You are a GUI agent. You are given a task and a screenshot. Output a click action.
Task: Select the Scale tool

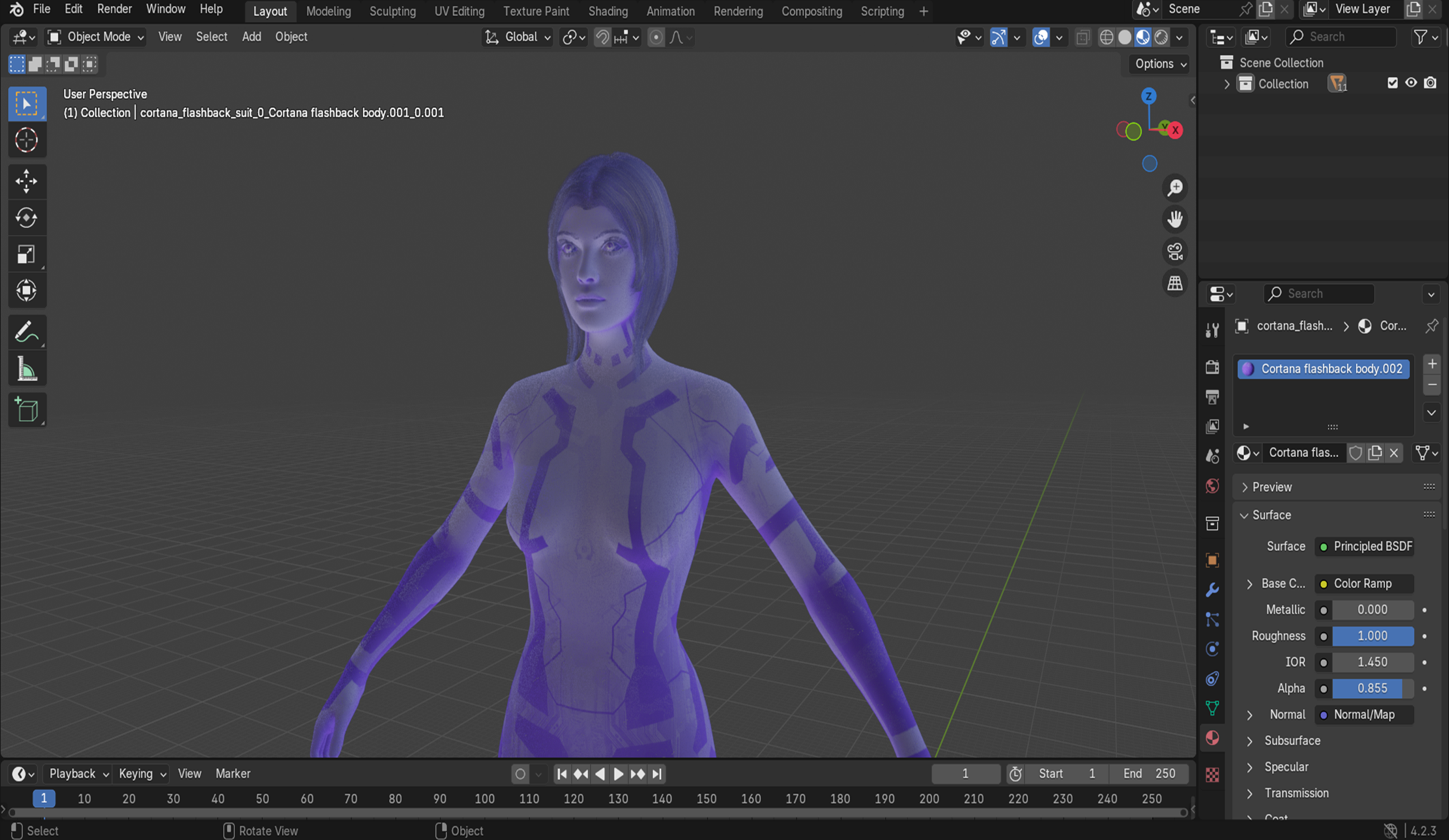pyautogui.click(x=27, y=254)
